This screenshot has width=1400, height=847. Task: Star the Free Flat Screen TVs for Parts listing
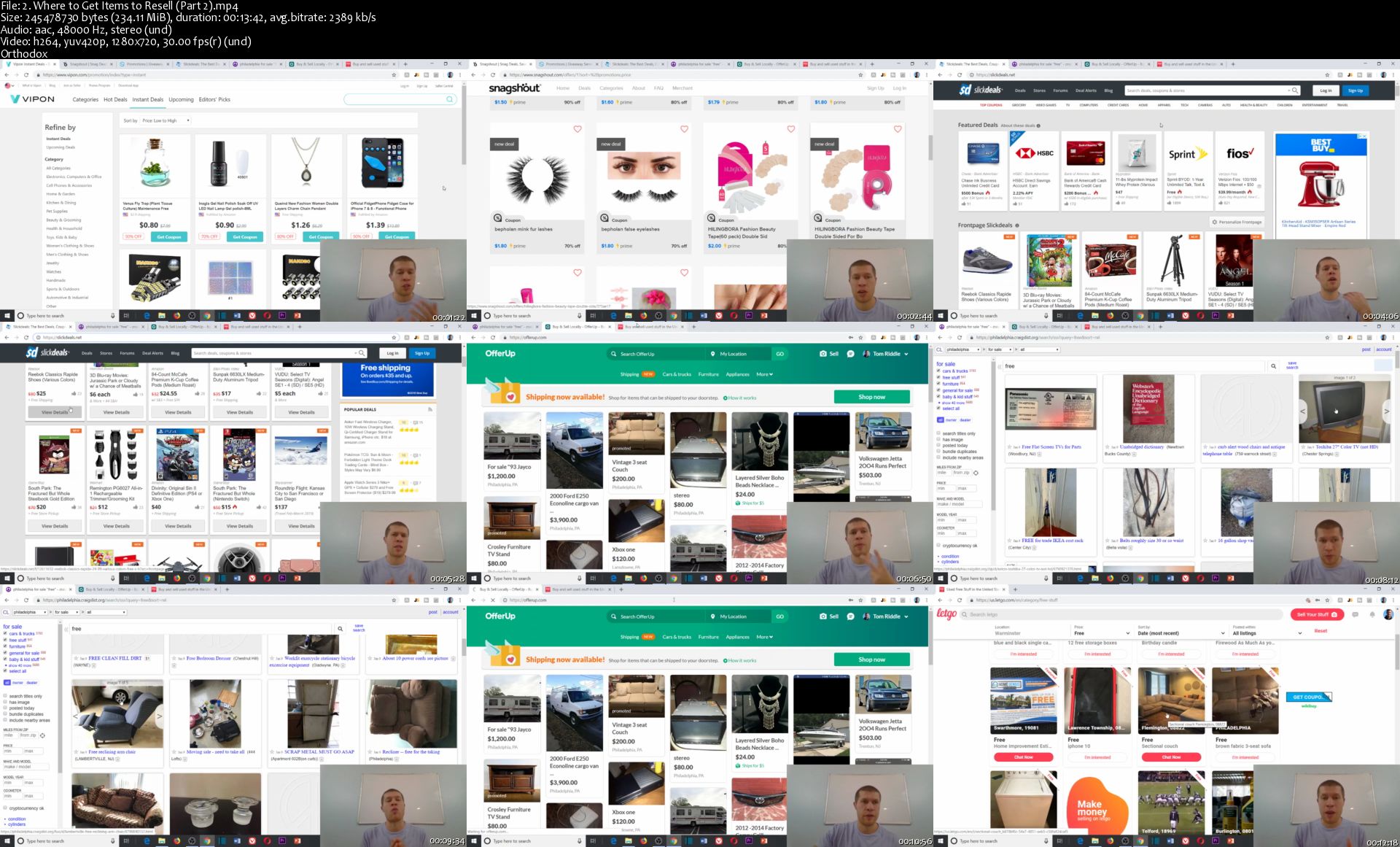pos(1009,447)
